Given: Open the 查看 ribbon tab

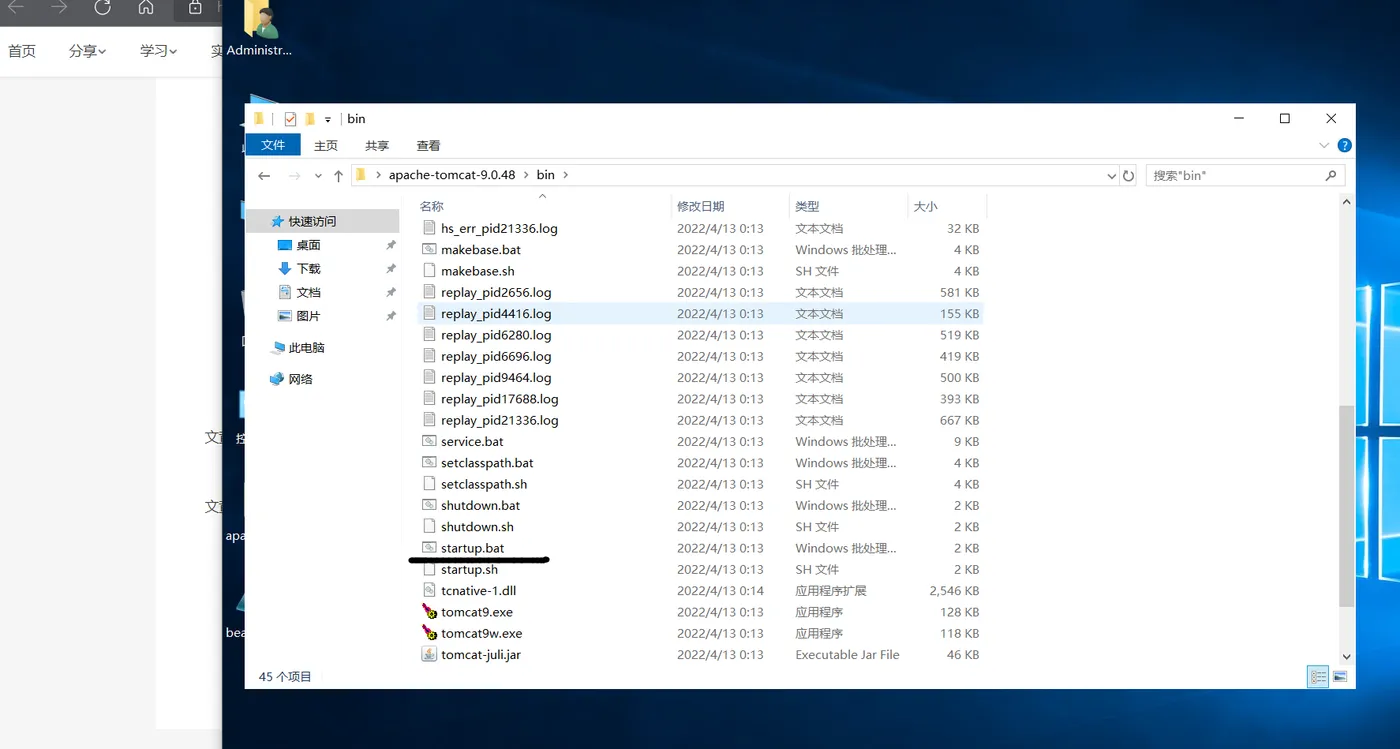Looking at the screenshot, I should (x=428, y=145).
